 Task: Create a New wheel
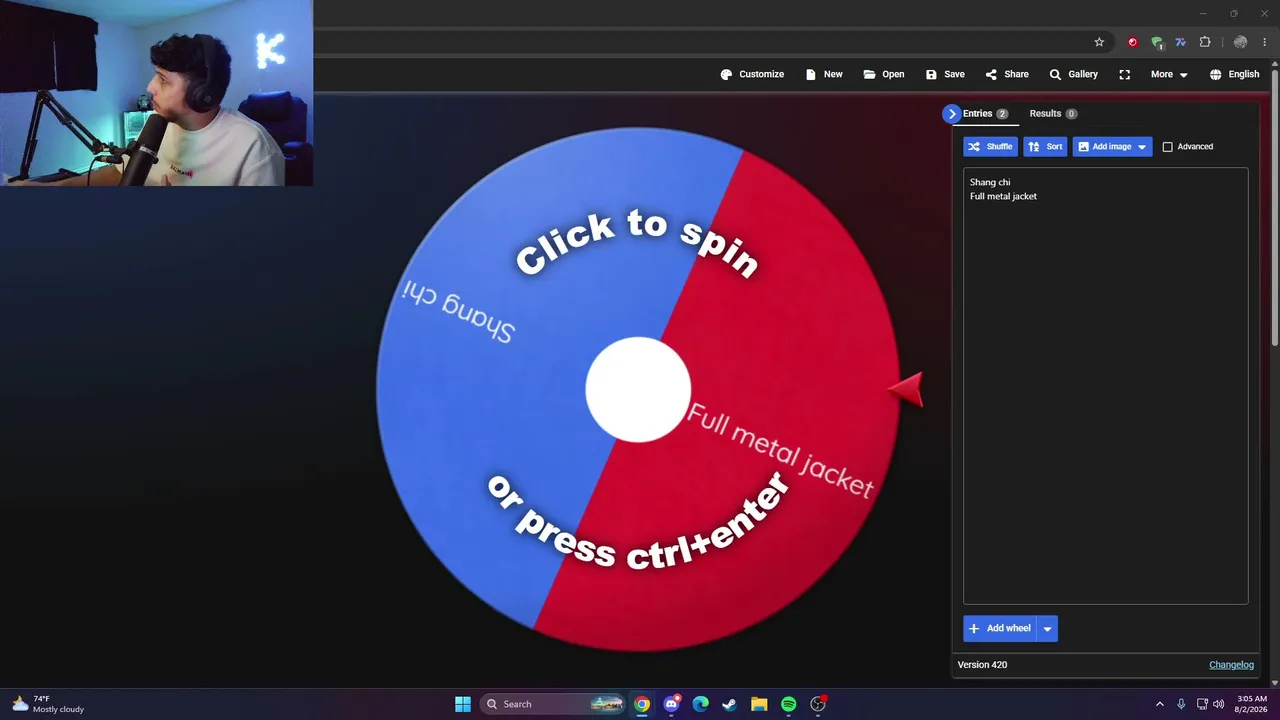coord(824,74)
